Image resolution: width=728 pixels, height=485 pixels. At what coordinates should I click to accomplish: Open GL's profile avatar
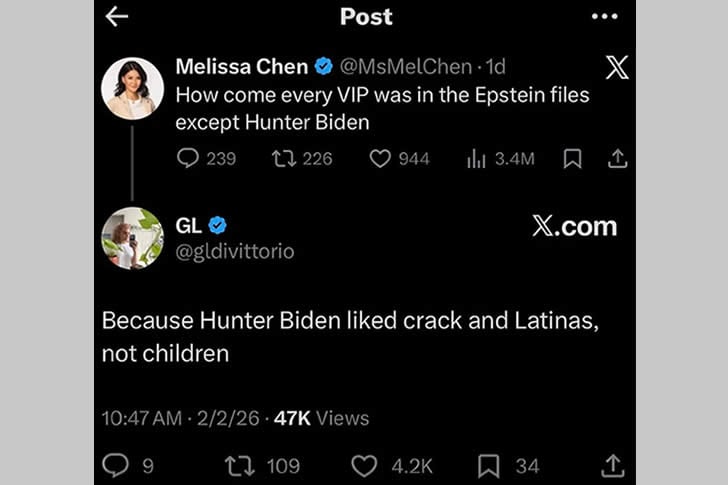pyautogui.click(x=132, y=238)
